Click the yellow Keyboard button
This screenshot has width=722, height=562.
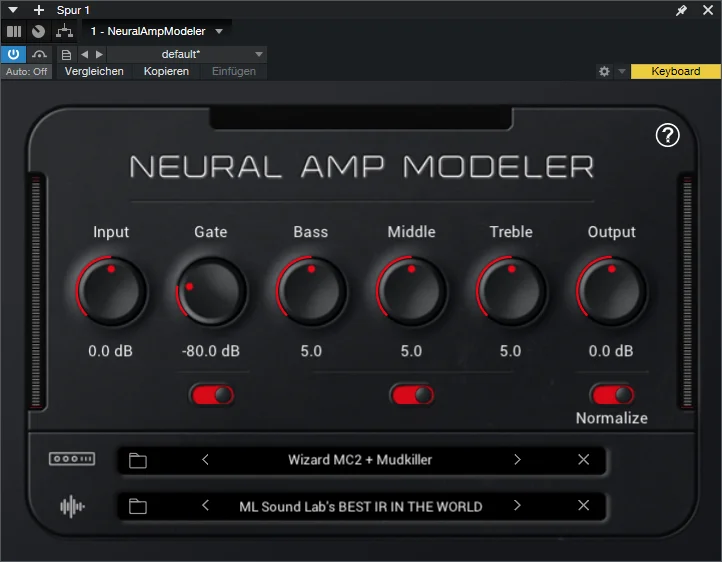[675, 71]
